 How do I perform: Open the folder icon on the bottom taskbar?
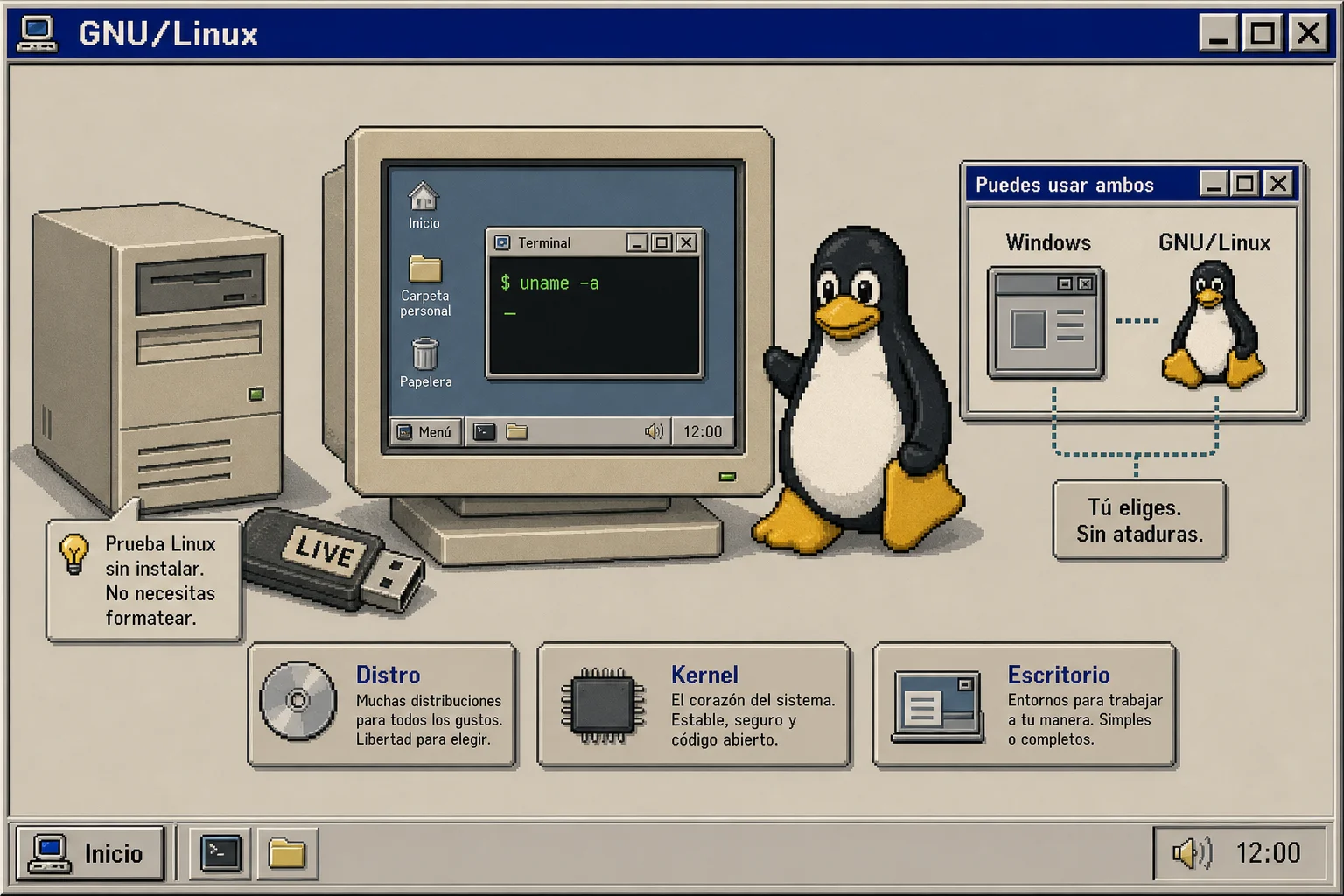pyautogui.click(x=287, y=853)
